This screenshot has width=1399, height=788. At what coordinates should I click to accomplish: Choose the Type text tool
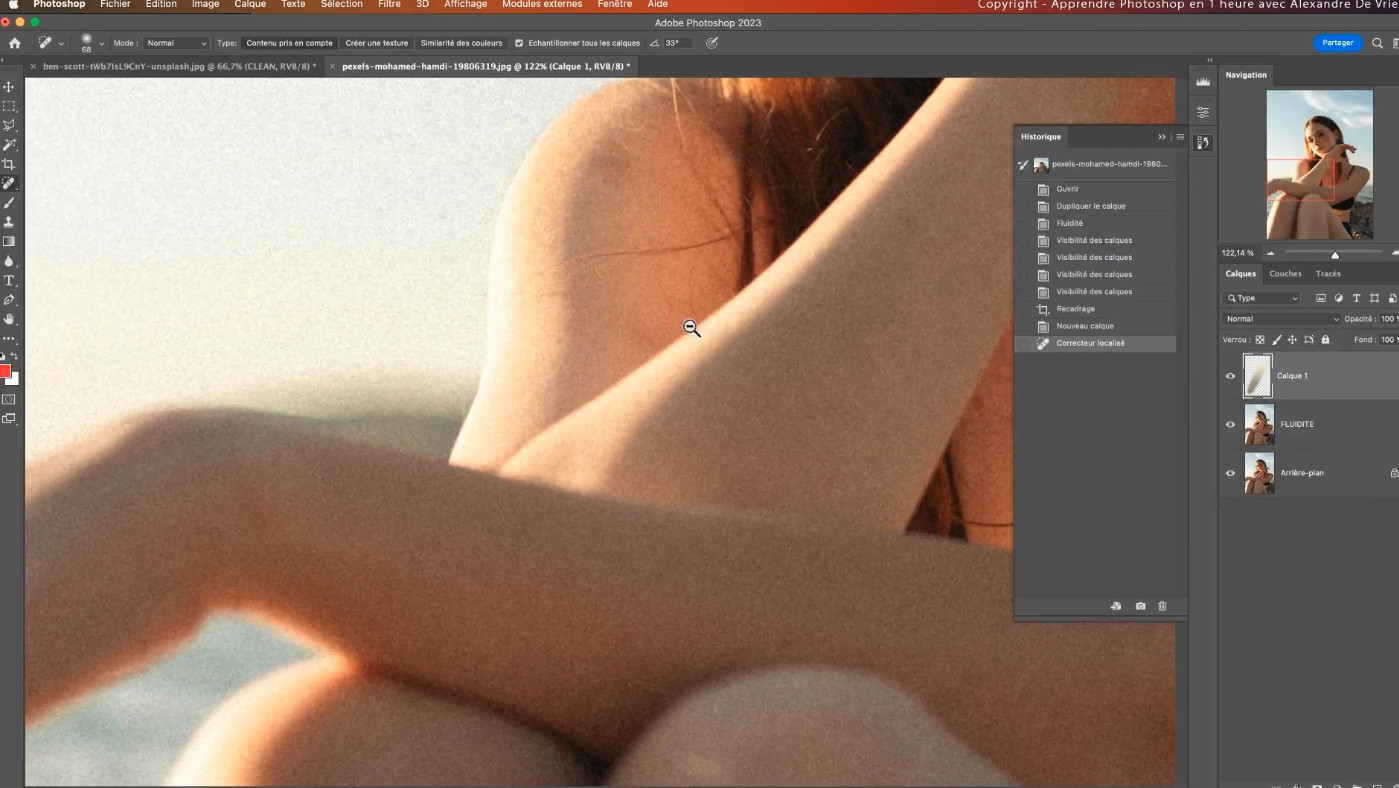[9, 281]
